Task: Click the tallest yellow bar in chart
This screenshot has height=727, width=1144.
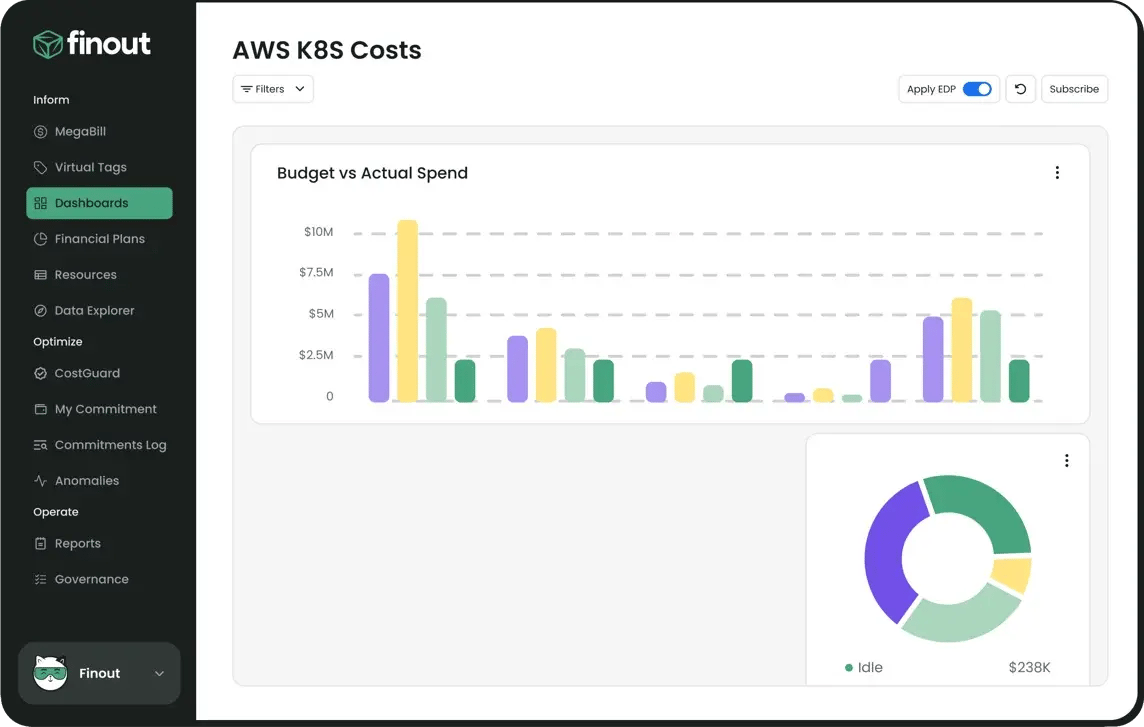Action: pos(407,311)
